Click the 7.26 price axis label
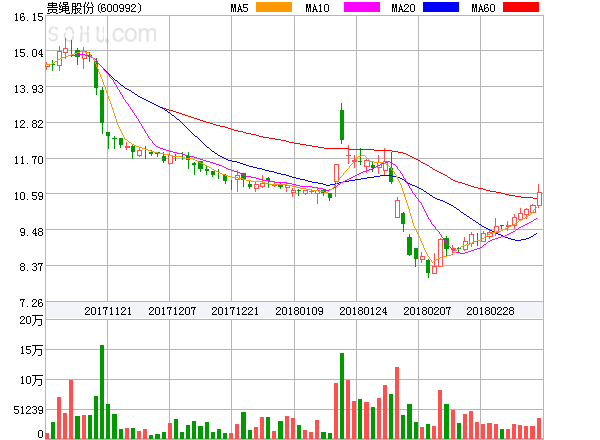600x440 pixels. pyautogui.click(x=31, y=303)
